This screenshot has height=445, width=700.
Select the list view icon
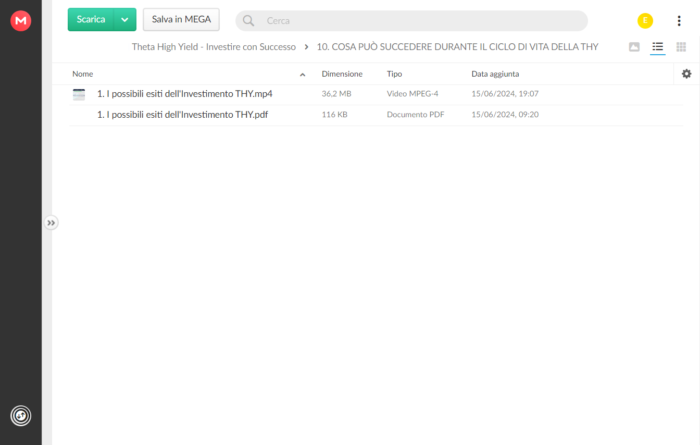tap(658, 47)
